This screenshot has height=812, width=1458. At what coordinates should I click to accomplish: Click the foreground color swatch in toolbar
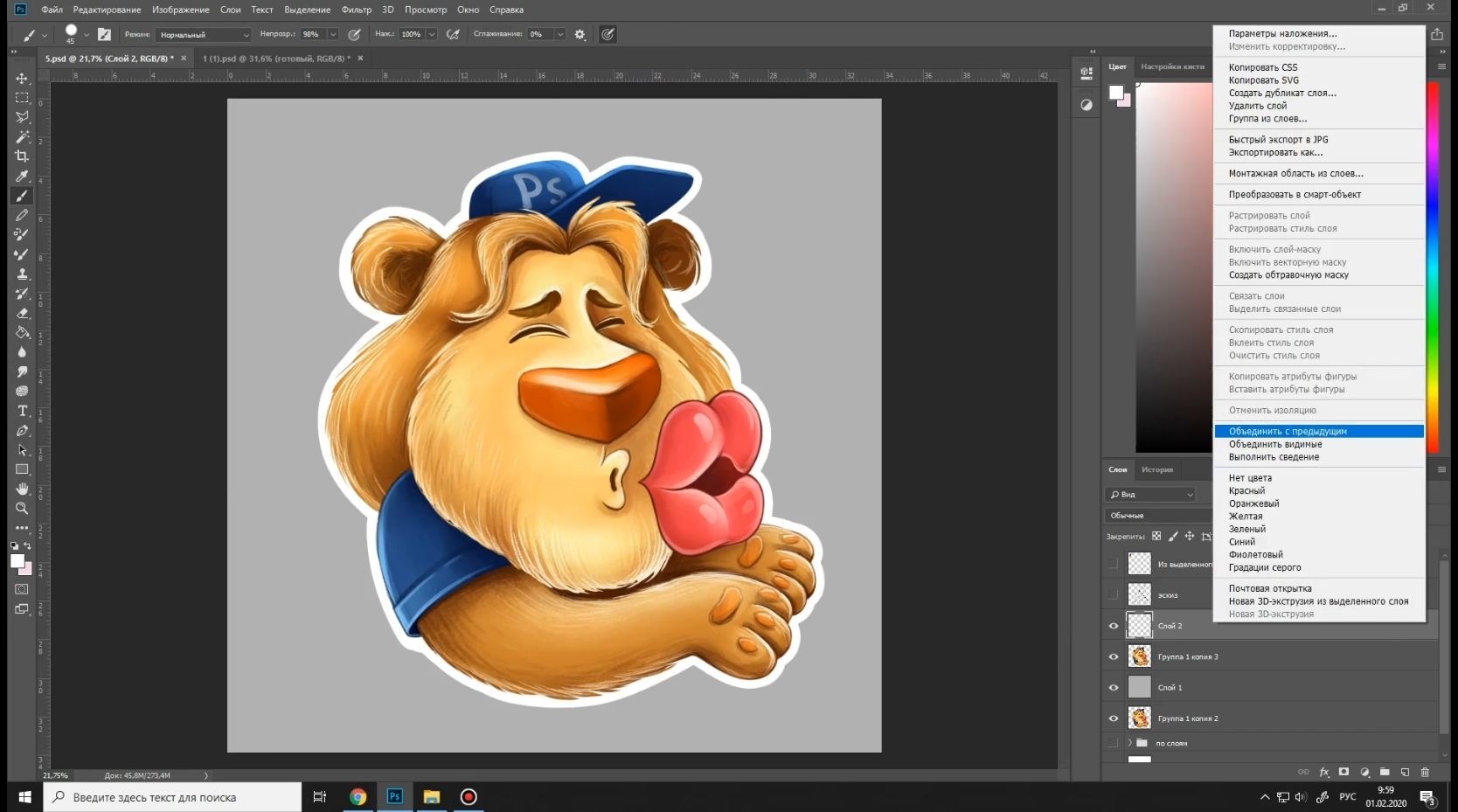pyautogui.click(x=17, y=562)
